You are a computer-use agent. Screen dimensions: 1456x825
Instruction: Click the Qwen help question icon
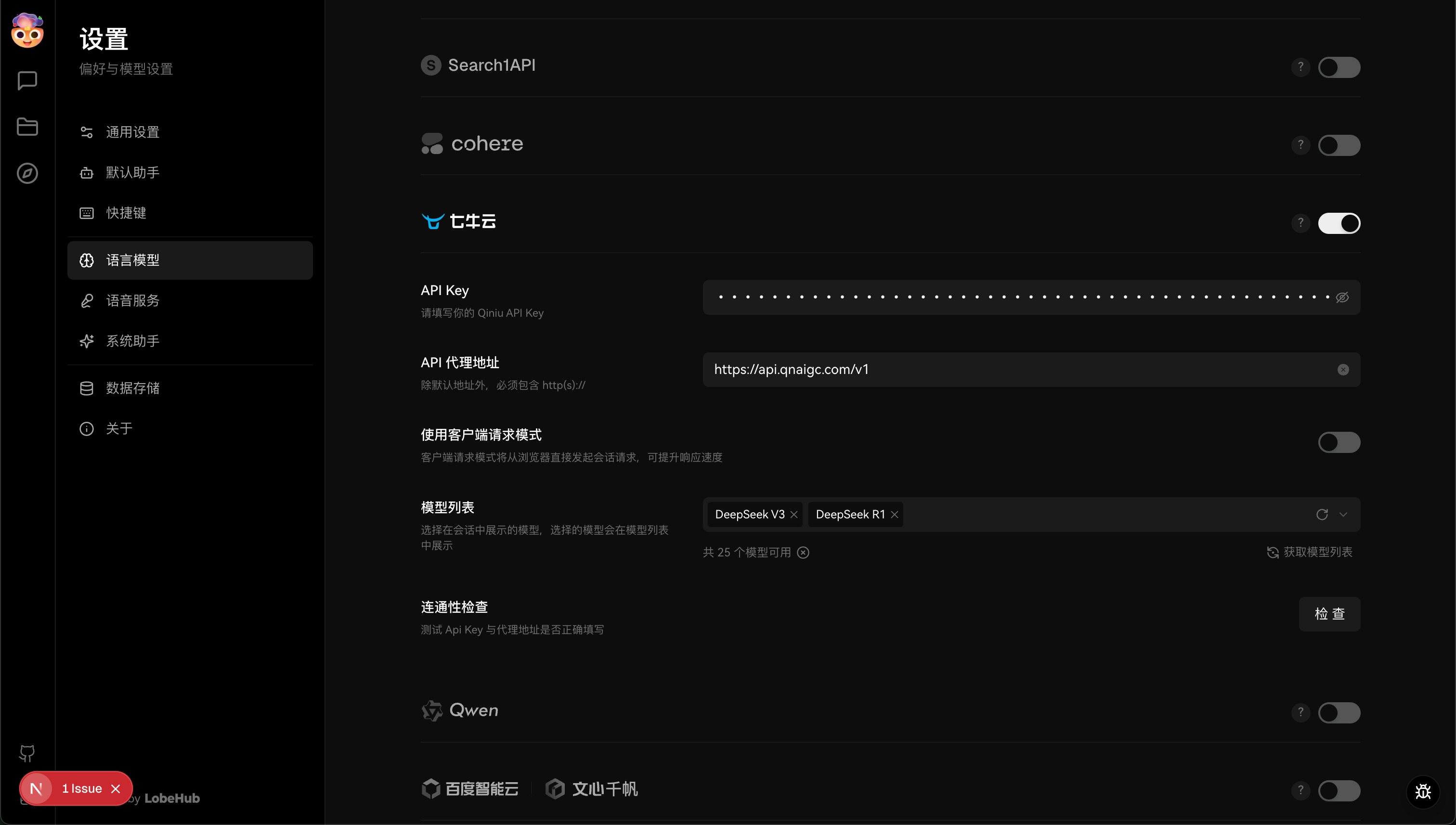click(x=1300, y=712)
